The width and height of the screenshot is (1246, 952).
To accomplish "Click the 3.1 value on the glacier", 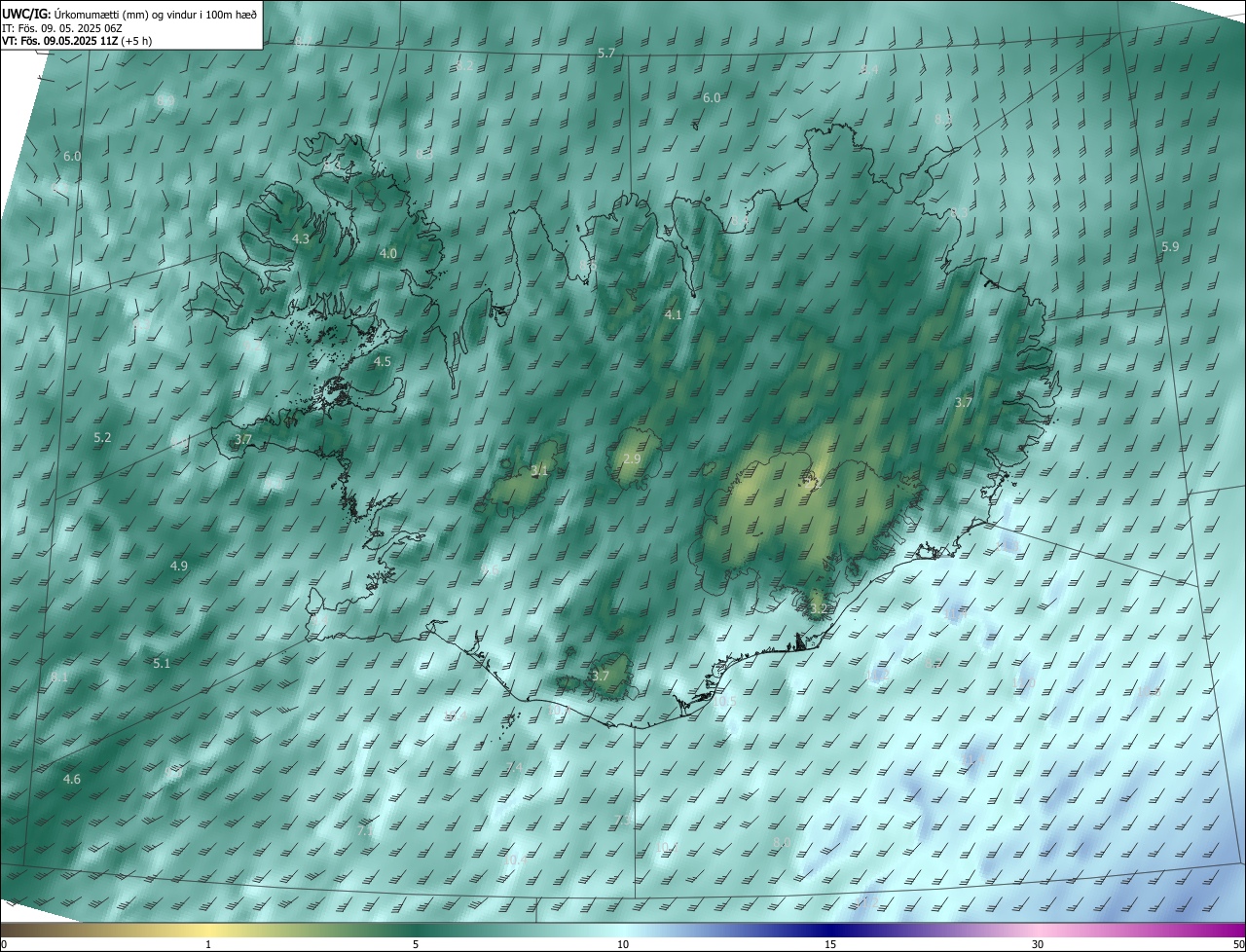I will (x=539, y=470).
